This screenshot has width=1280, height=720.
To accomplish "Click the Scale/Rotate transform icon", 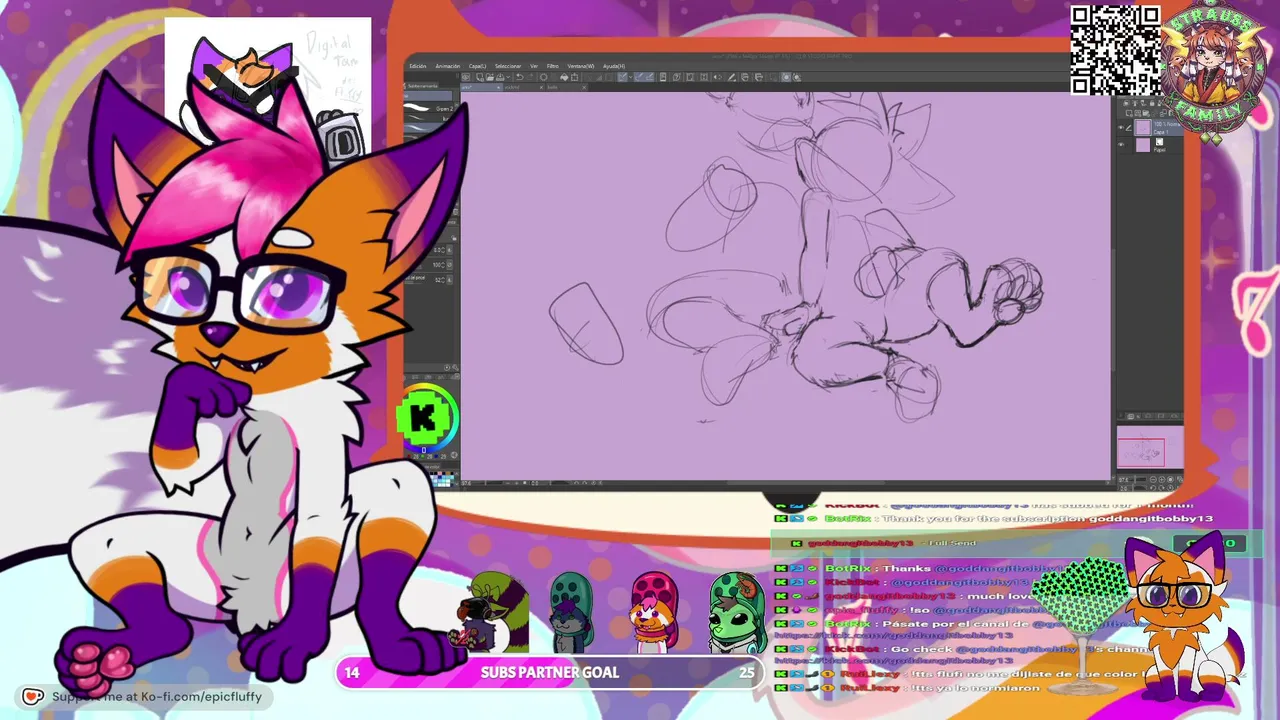I will click(576, 77).
